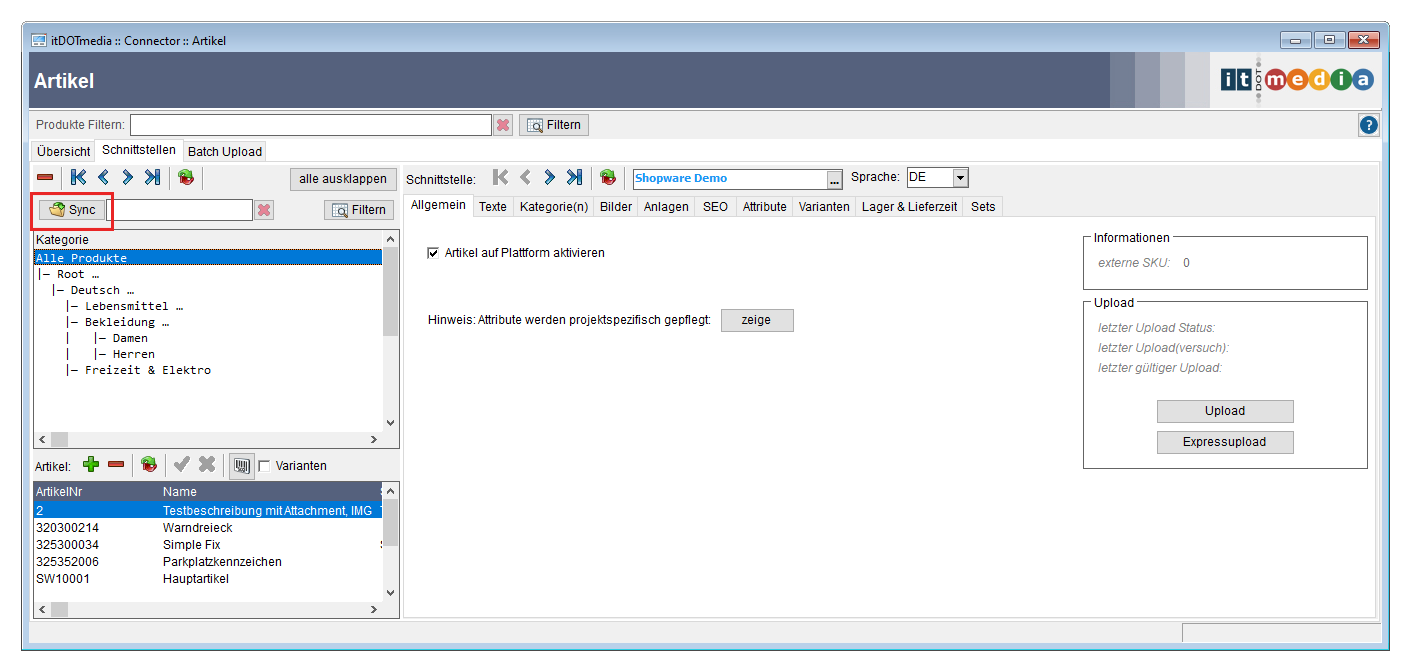Click the Sync button
Image resolution: width=1410 pixels, height=671 pixels.
[x=72, y=210]
